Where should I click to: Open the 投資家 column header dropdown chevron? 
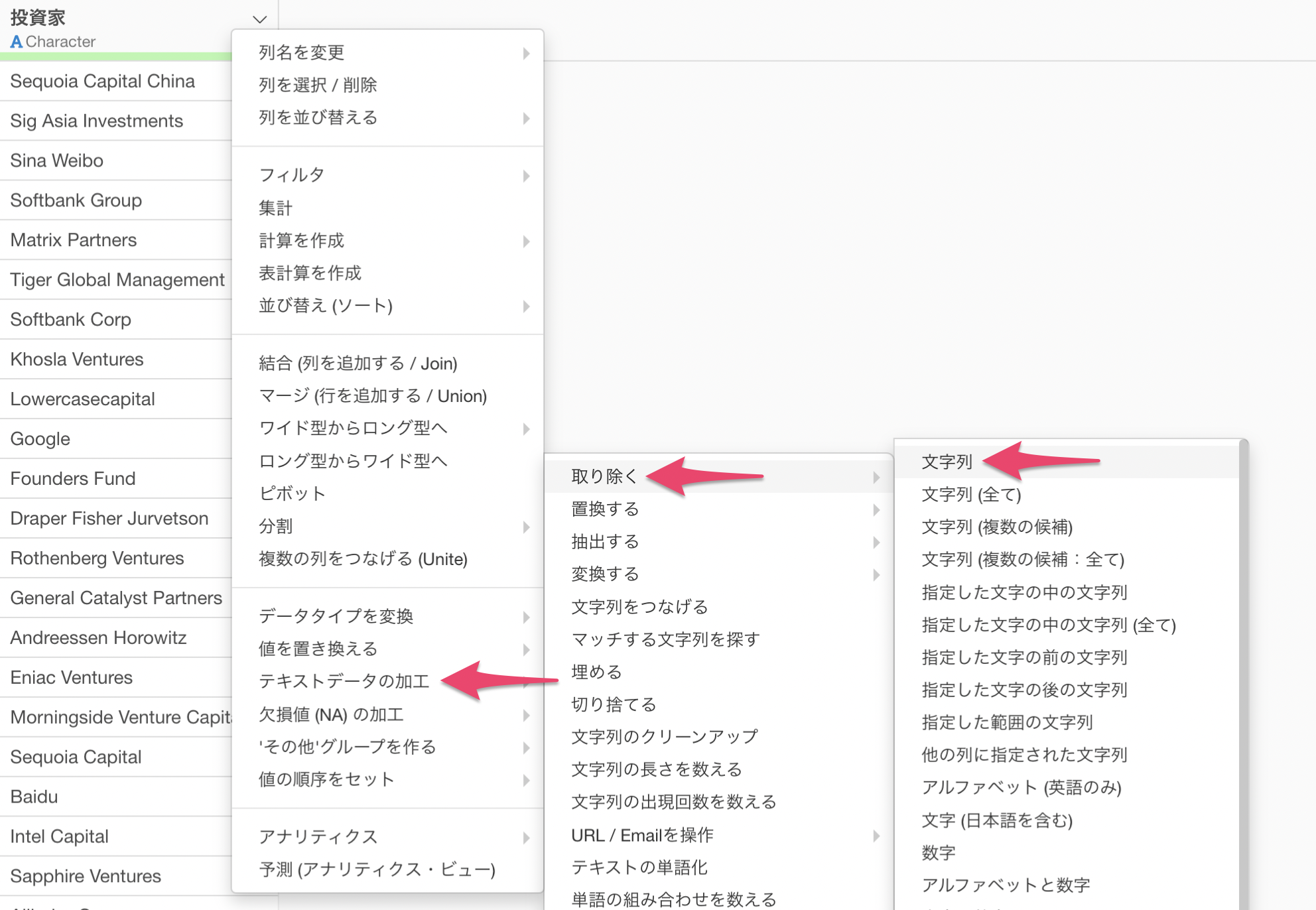point(260,19)
